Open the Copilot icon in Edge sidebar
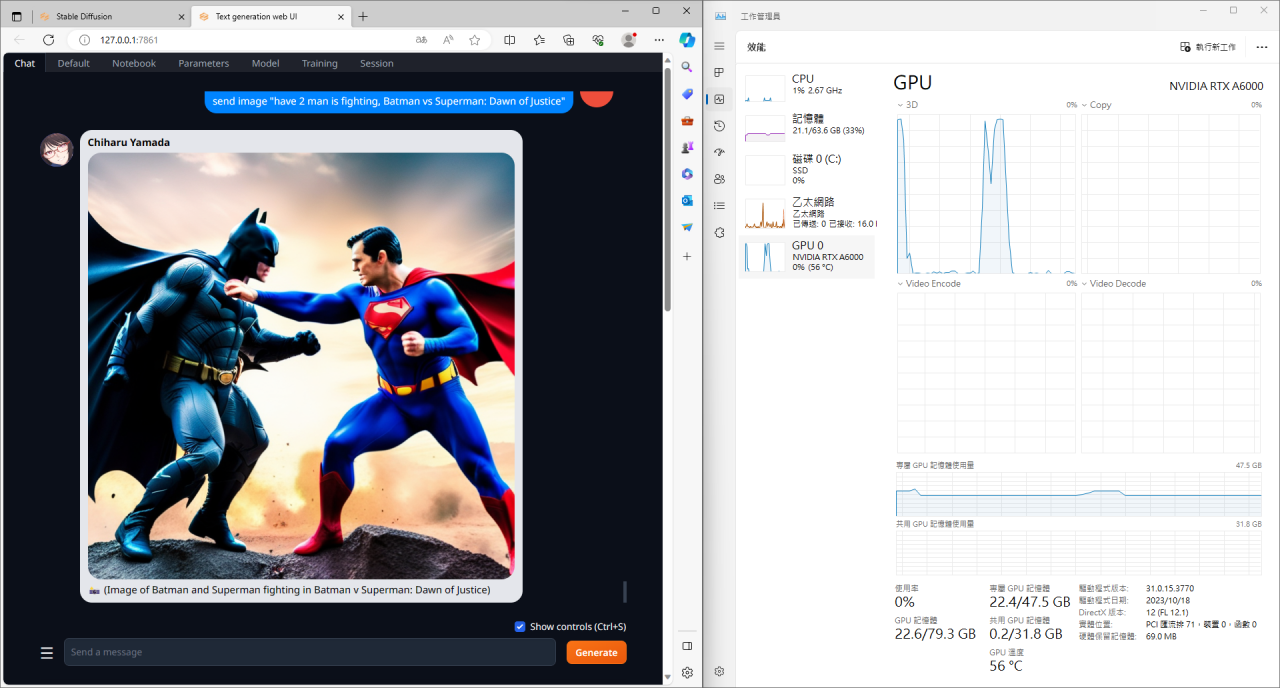 tap(687, 40)
